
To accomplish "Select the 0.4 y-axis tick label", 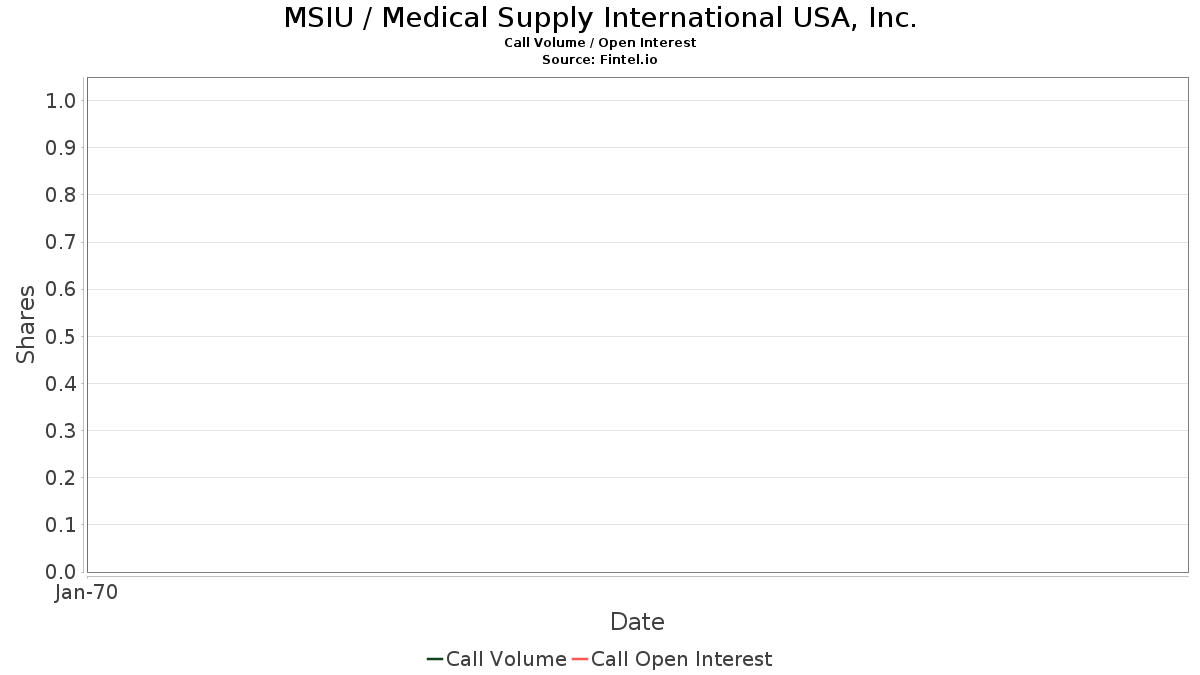I will (61, 383).
